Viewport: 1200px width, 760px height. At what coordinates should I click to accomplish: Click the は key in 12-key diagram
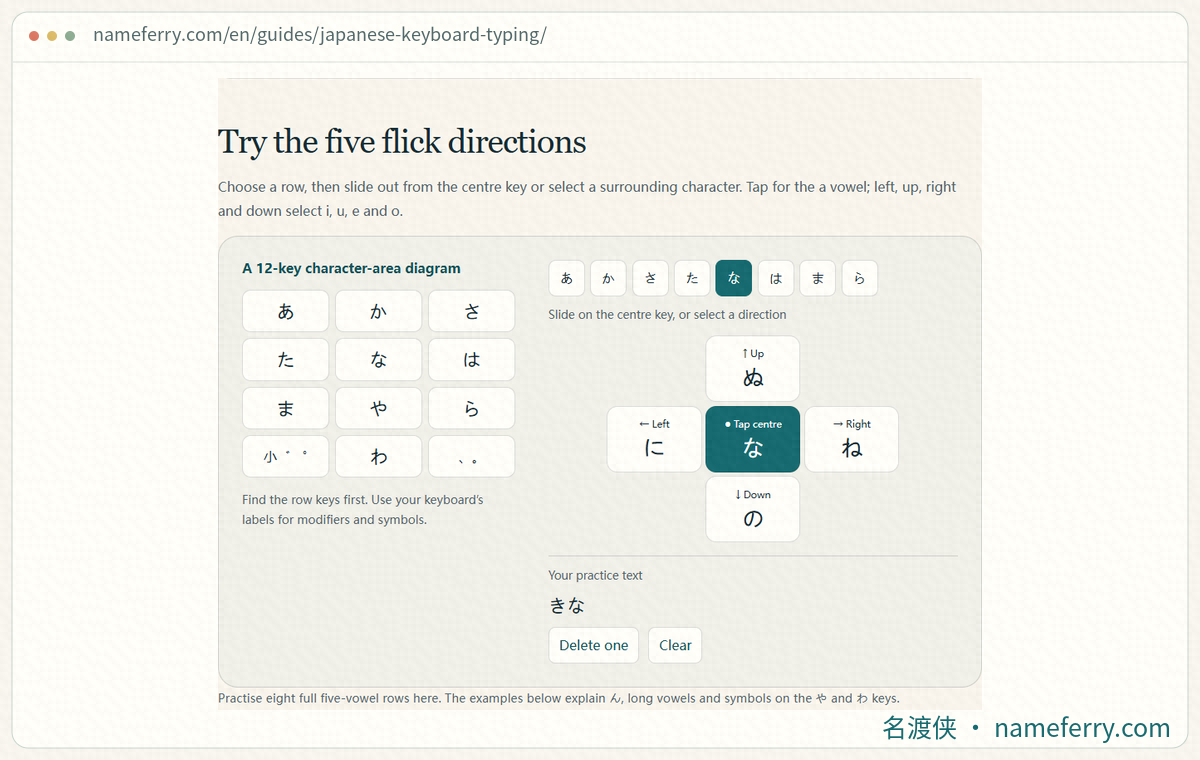[472, 360]
